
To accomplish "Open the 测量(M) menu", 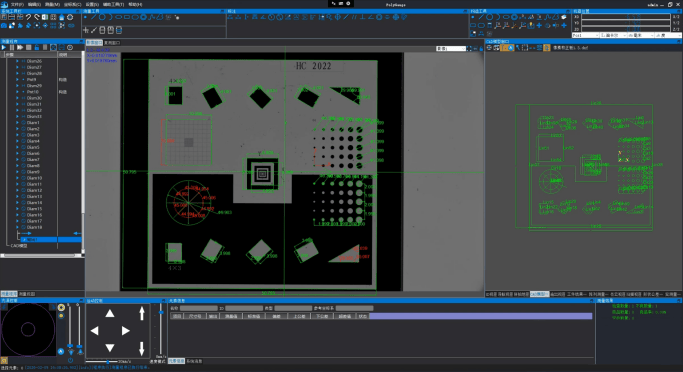I will (x=52, y=4).
